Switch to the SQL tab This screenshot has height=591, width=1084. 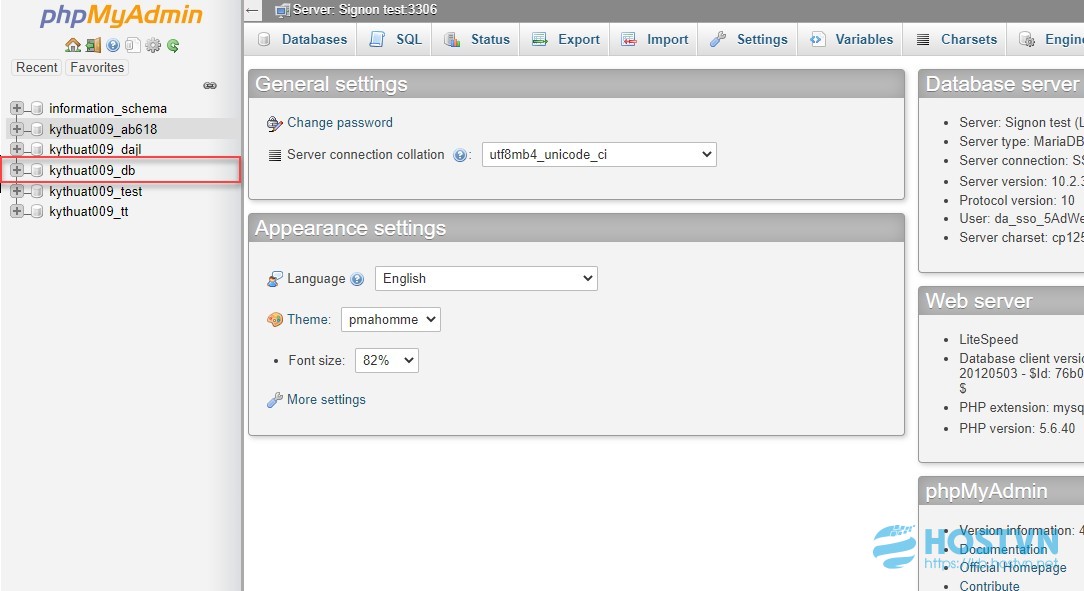coord(395,39)
